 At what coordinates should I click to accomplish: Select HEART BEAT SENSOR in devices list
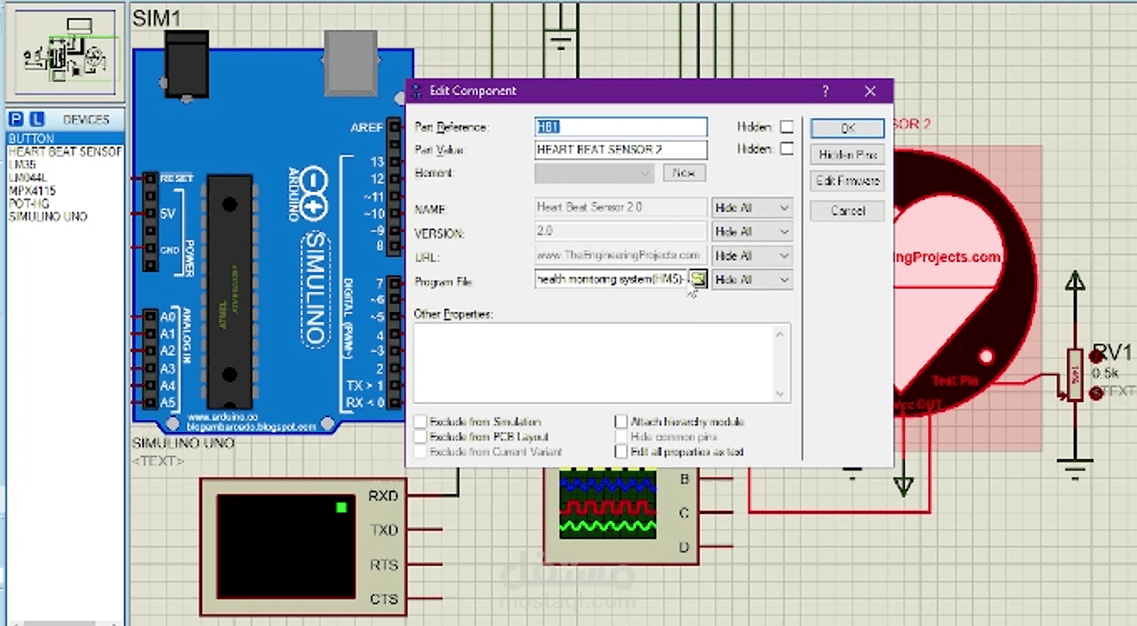(x=65, y=152)
